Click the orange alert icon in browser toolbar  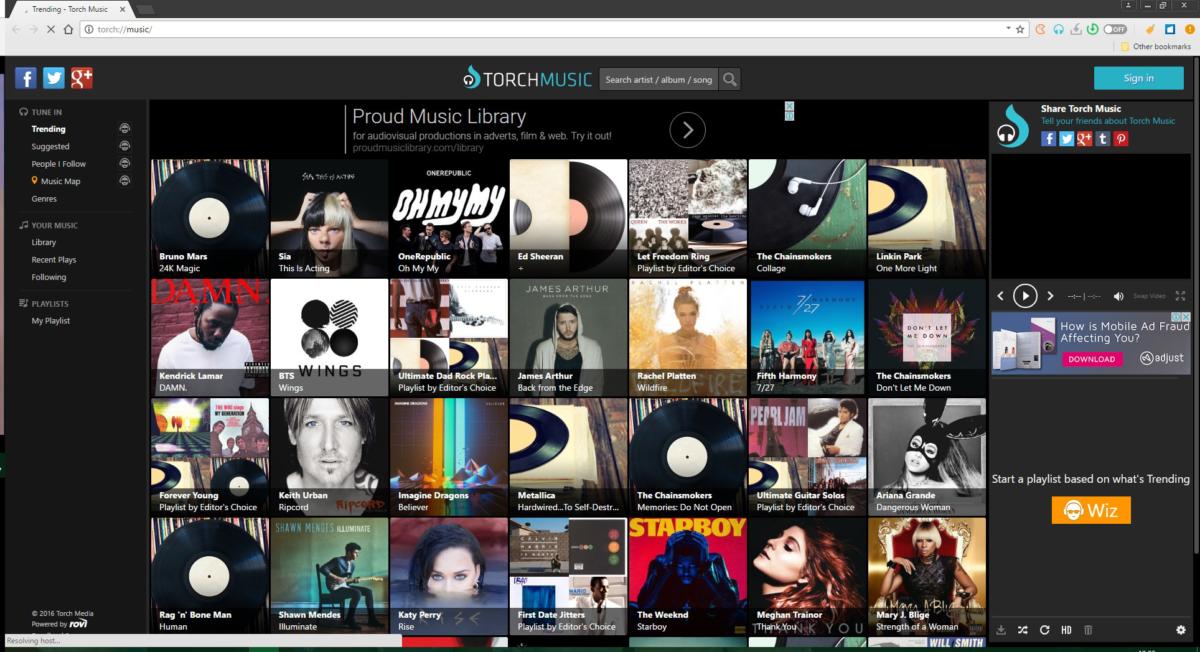[1190, 29]
